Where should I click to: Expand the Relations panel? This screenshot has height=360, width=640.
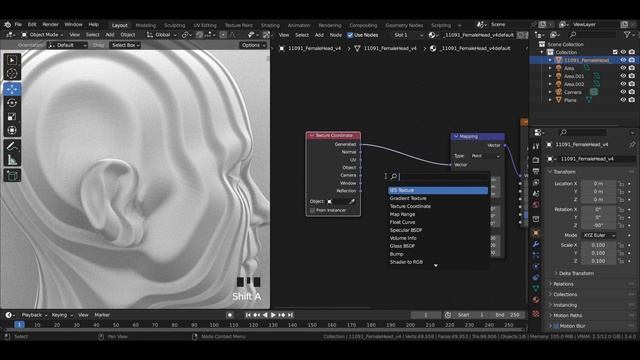point(562,284)
